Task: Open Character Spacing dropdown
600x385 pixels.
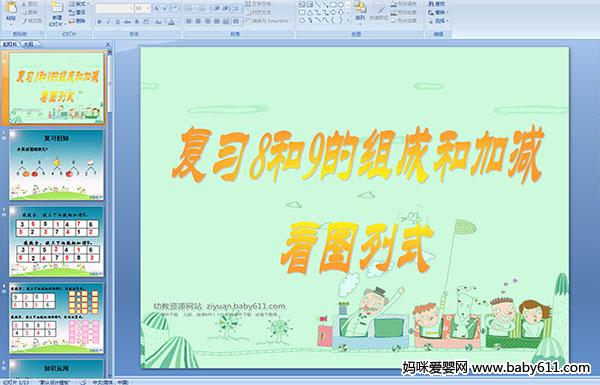Action: click(147, 22)
